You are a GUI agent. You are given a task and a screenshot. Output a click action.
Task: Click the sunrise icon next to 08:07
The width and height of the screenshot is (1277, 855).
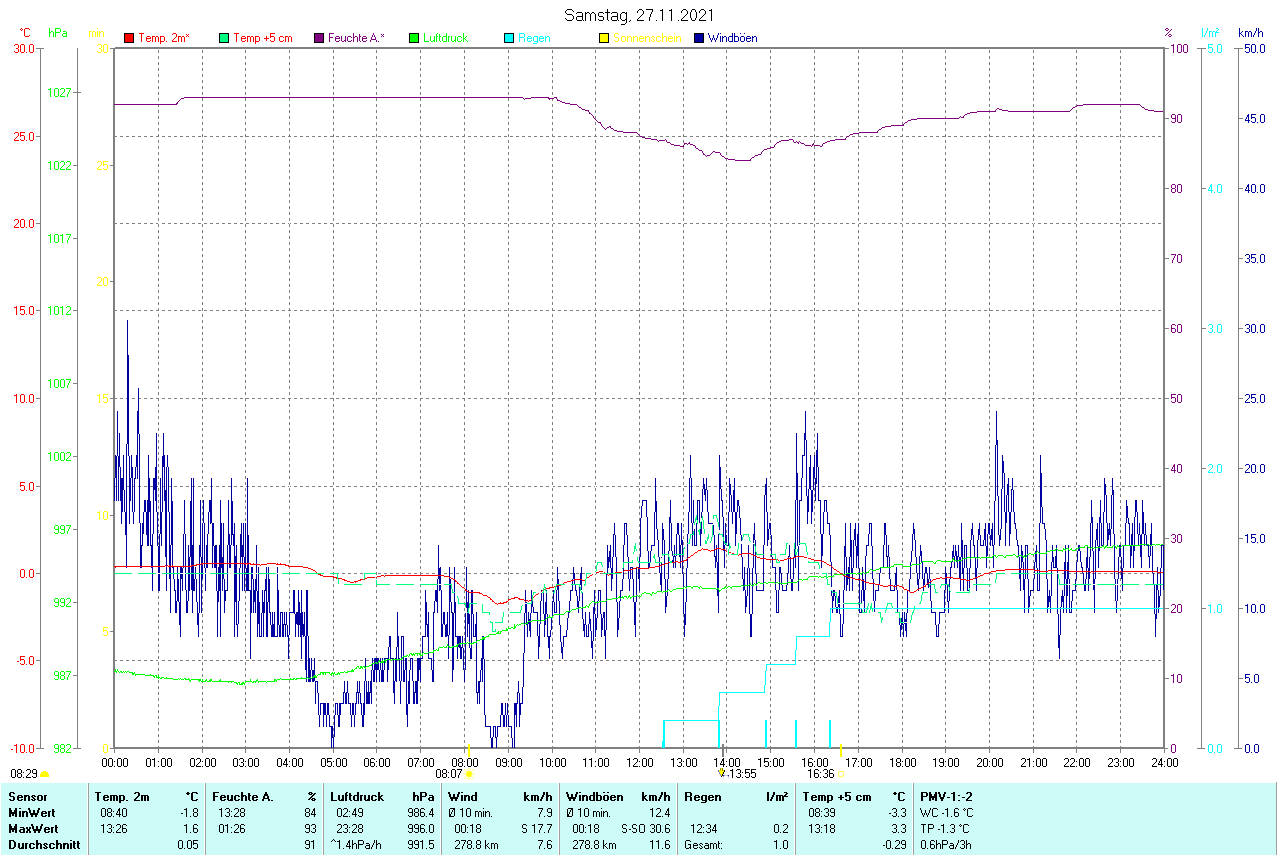click(469, 774)
